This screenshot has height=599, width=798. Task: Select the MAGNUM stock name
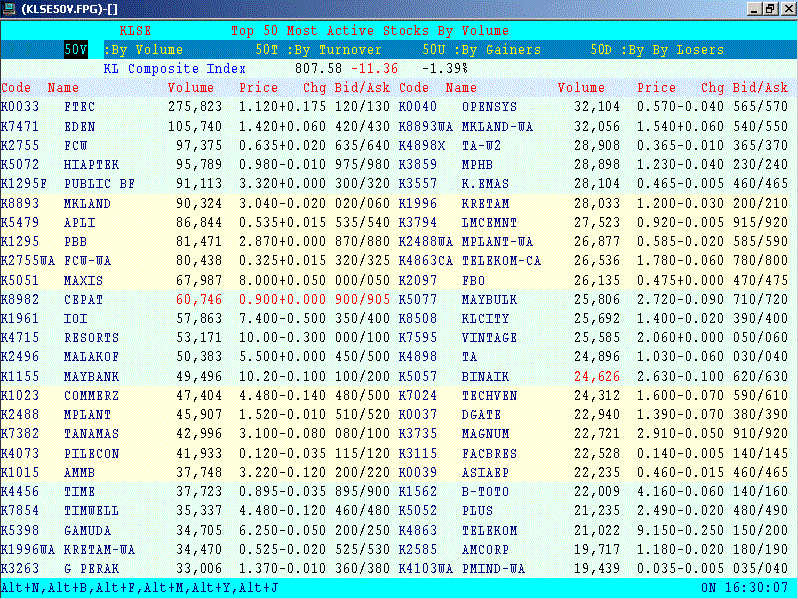(486, 434)
